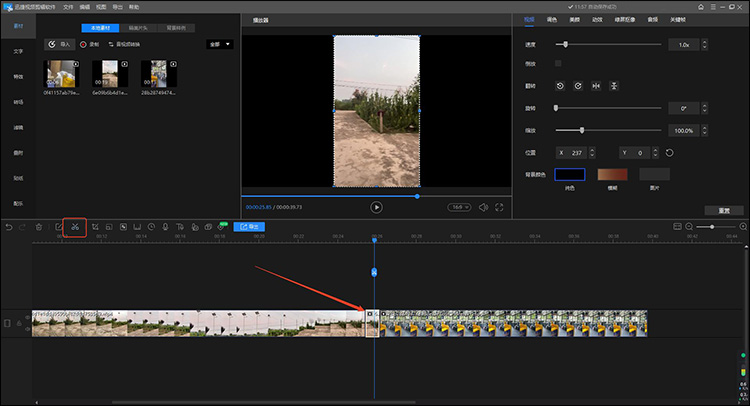Open the 16:9 aspect ratio dropdown
The width and height of the screenshot is (750, 406).
459,207
